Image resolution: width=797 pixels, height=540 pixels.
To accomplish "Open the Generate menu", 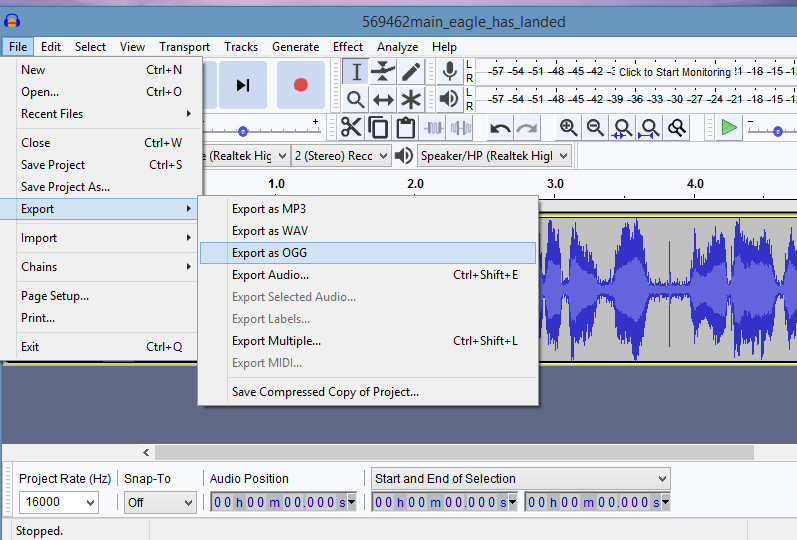I will click(295, 47).
